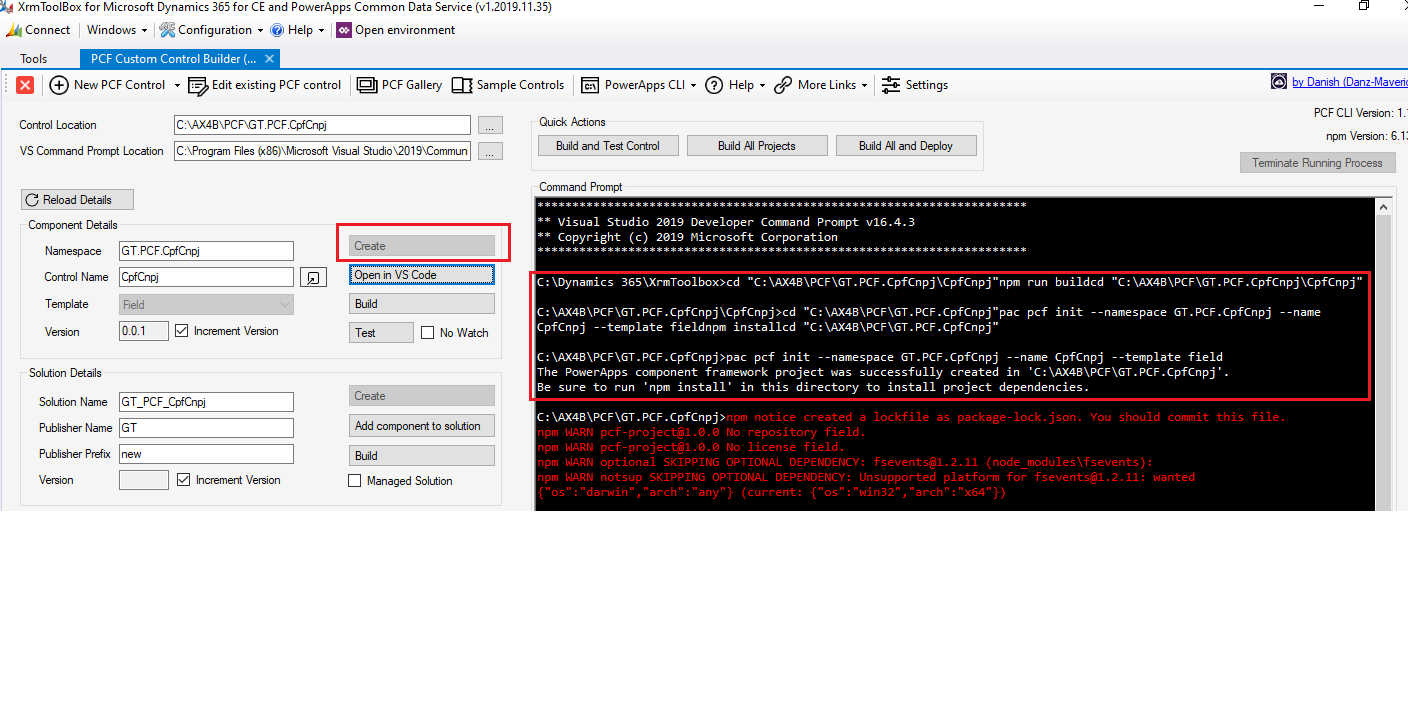
Task: Click the XrmToolBox title bar icon
Action: (7, 7)
